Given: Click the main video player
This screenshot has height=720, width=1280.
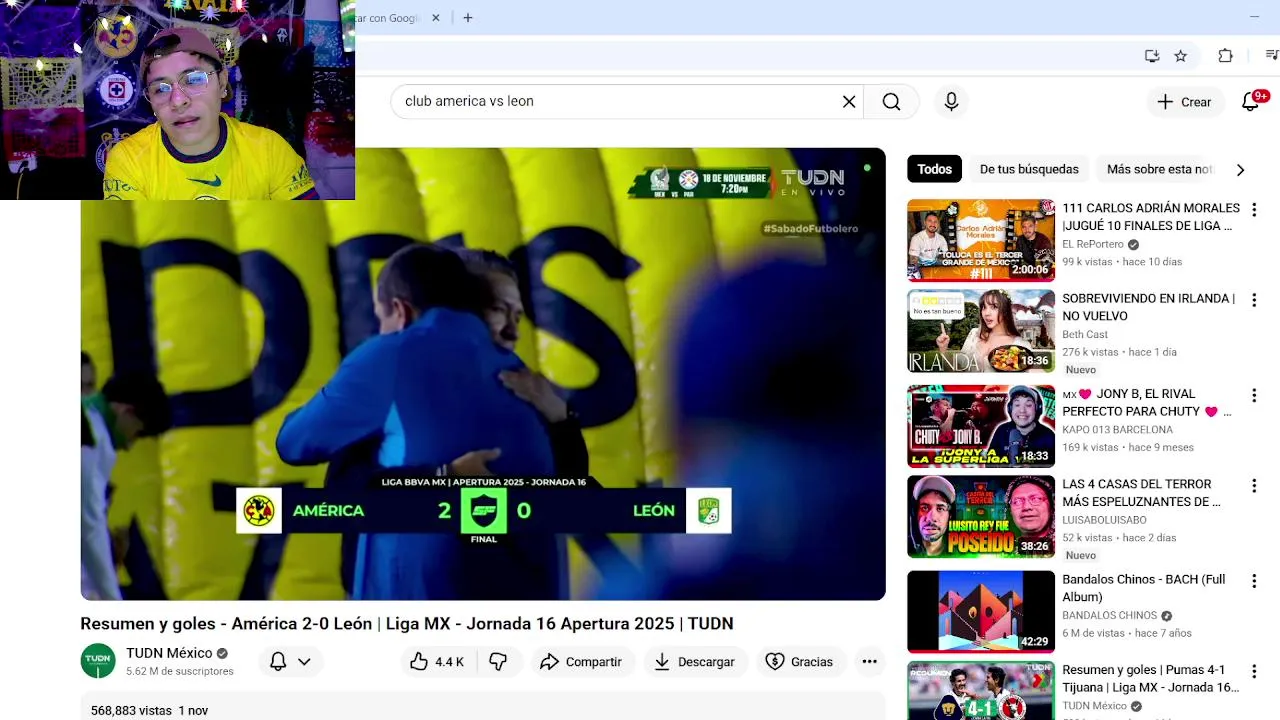Looking at the screenshot, I should pyautogui.click(x=483, y=374).
